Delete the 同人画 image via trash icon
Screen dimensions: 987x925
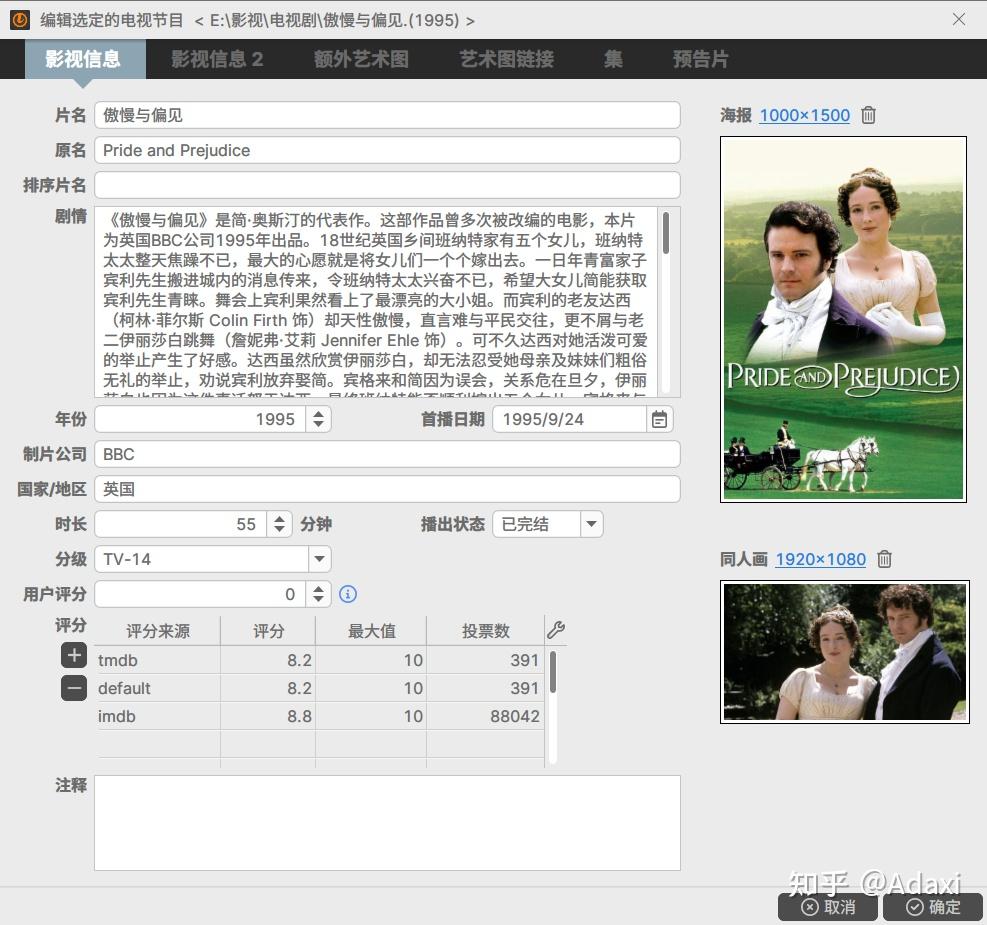click(884, 559)
